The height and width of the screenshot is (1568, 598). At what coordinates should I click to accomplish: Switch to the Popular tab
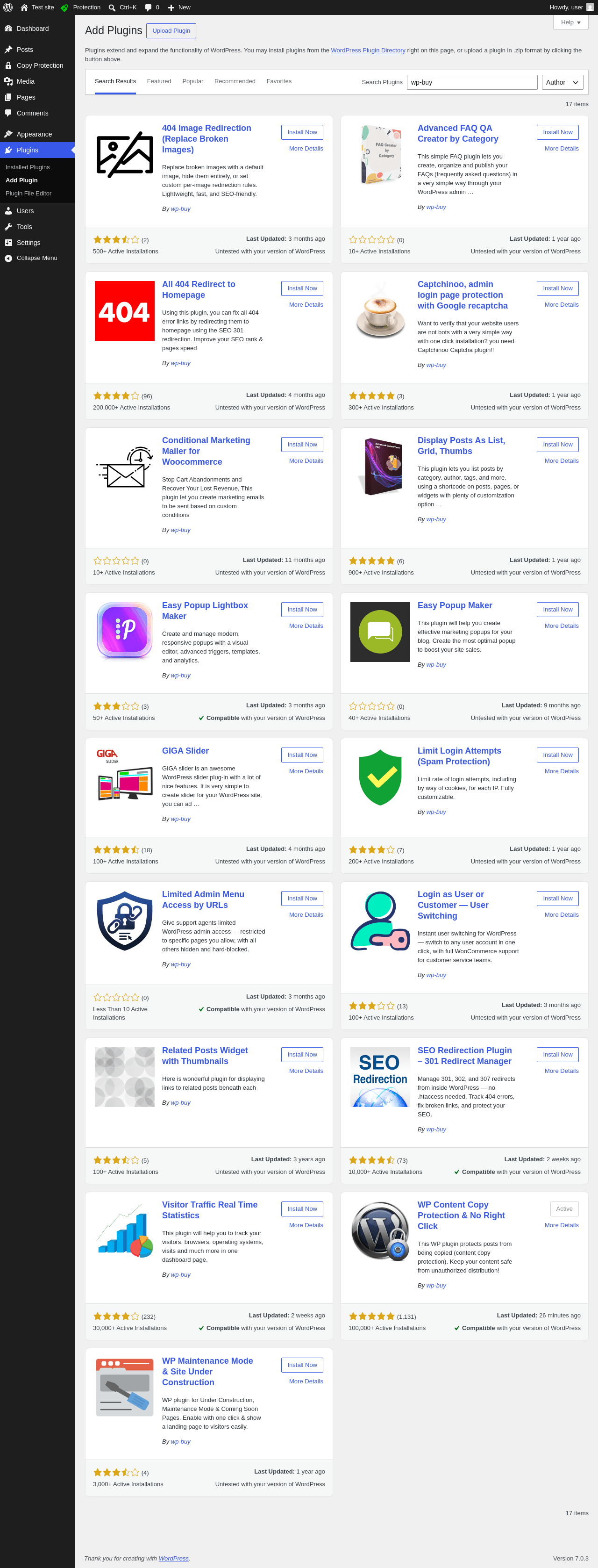tap(193, 81)
